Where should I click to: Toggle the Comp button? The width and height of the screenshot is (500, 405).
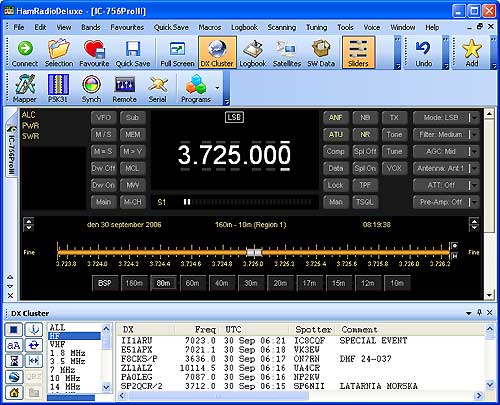(336, 151)
